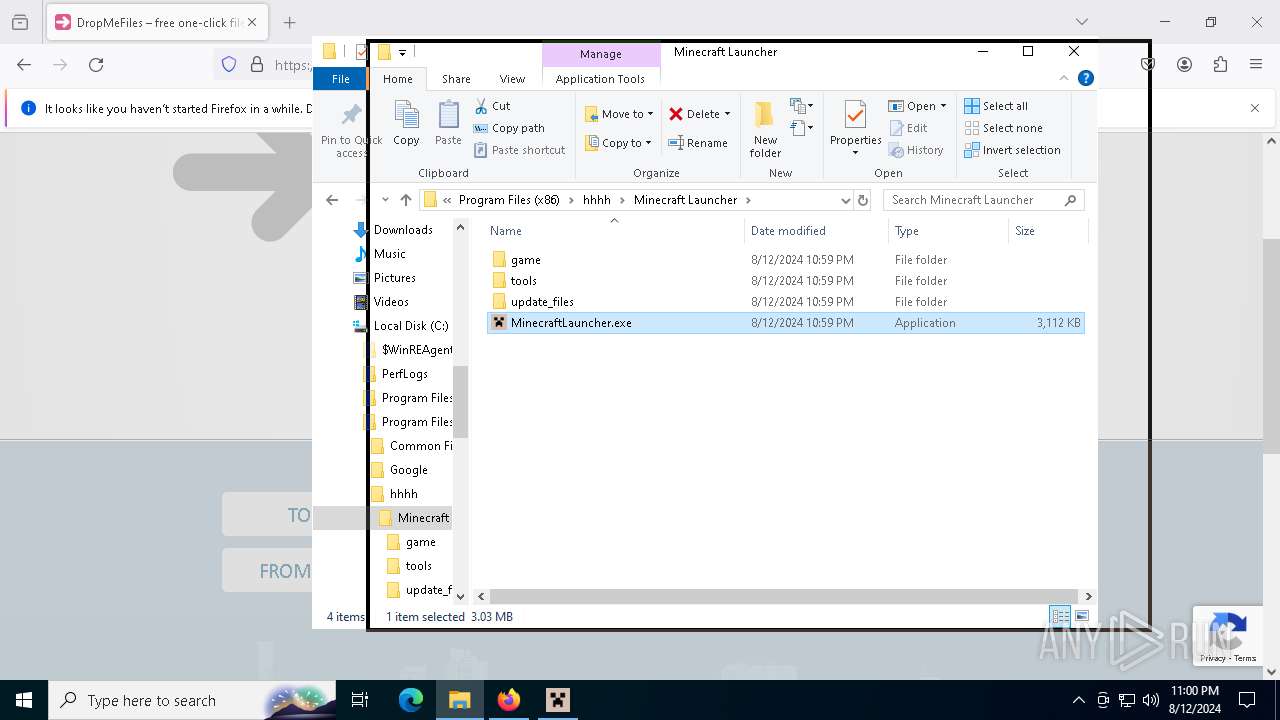The height and width of the screenshot is (720, 1280).
Task: Switch to details view layout icon
Action: click(x=1060, y=616)
